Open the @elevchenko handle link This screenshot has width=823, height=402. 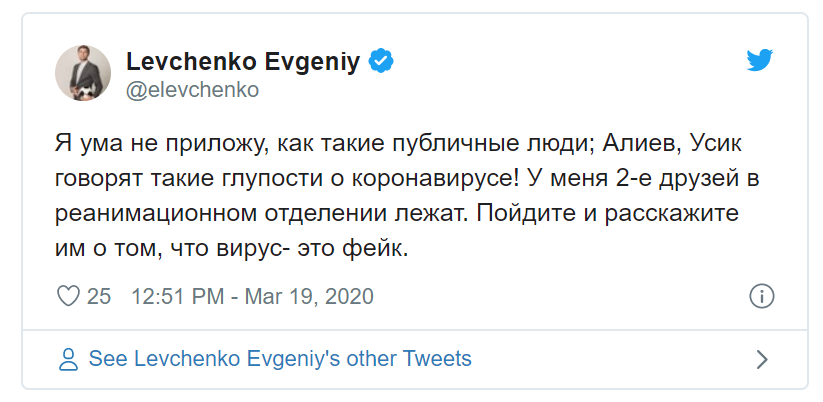[x=193, y=90]
